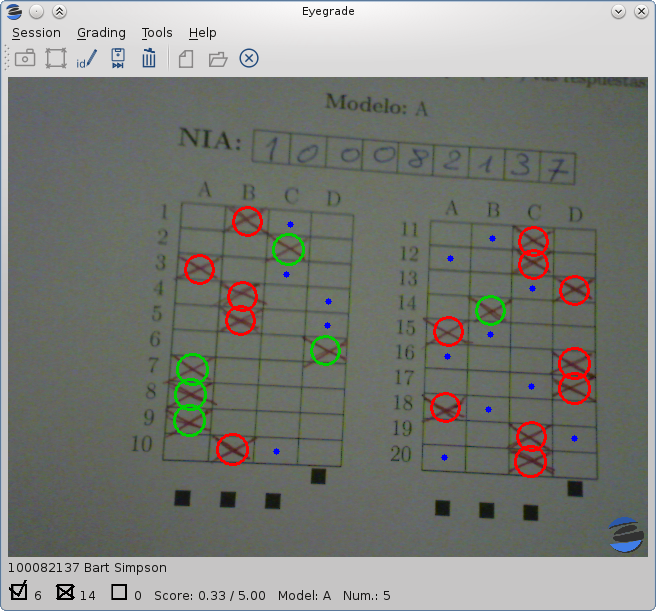
Task: Click the discard capture trash icon
Action: [149, 59]
